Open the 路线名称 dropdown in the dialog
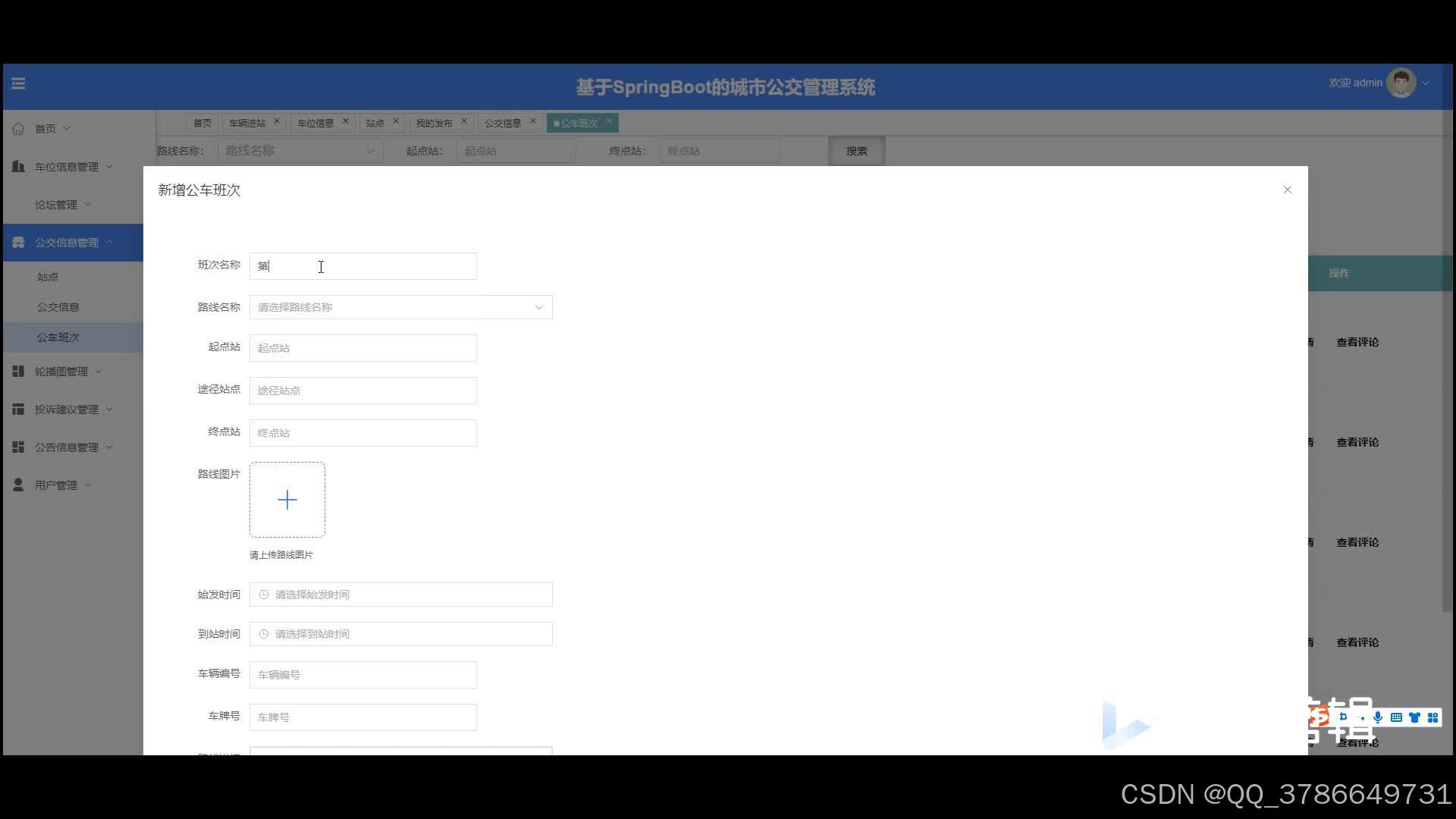The width and height of the screenshot is (1456, 819). pyautogui.click(x=400, y=307)
